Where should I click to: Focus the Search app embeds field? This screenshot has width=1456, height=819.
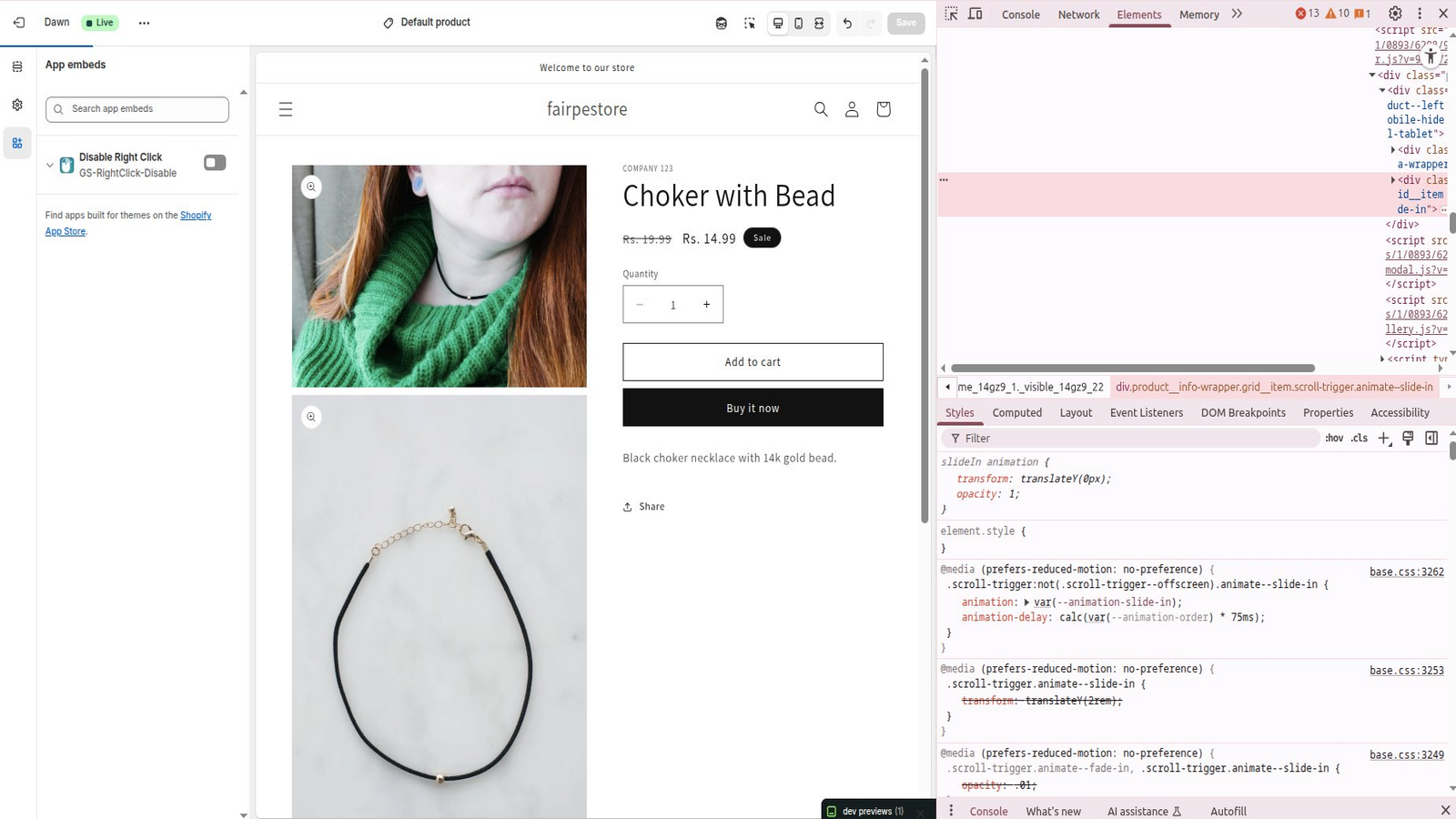[x=137, y=109]
